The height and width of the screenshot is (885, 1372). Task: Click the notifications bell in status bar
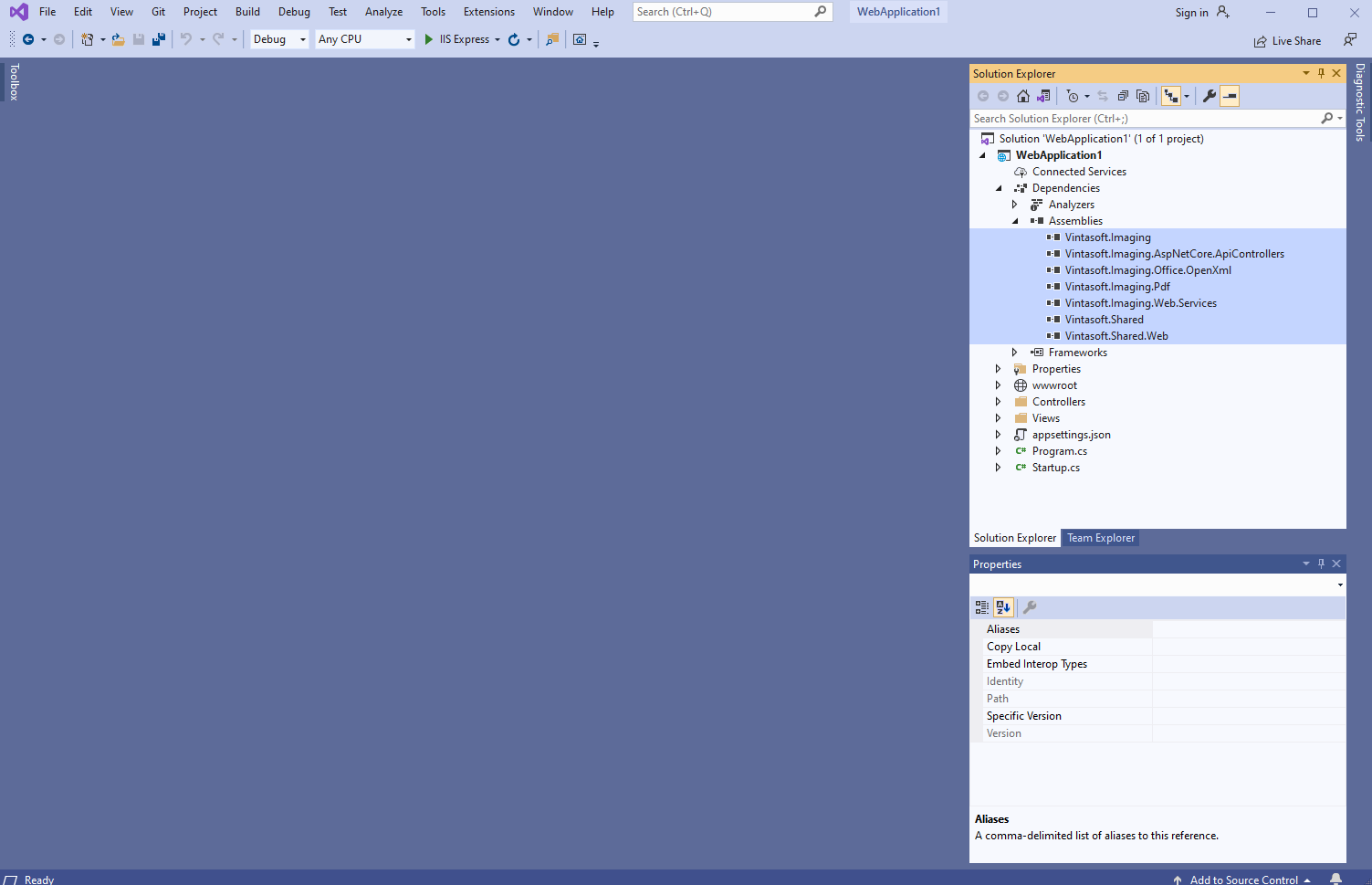pyautogui.click(x=1336, y=879)
